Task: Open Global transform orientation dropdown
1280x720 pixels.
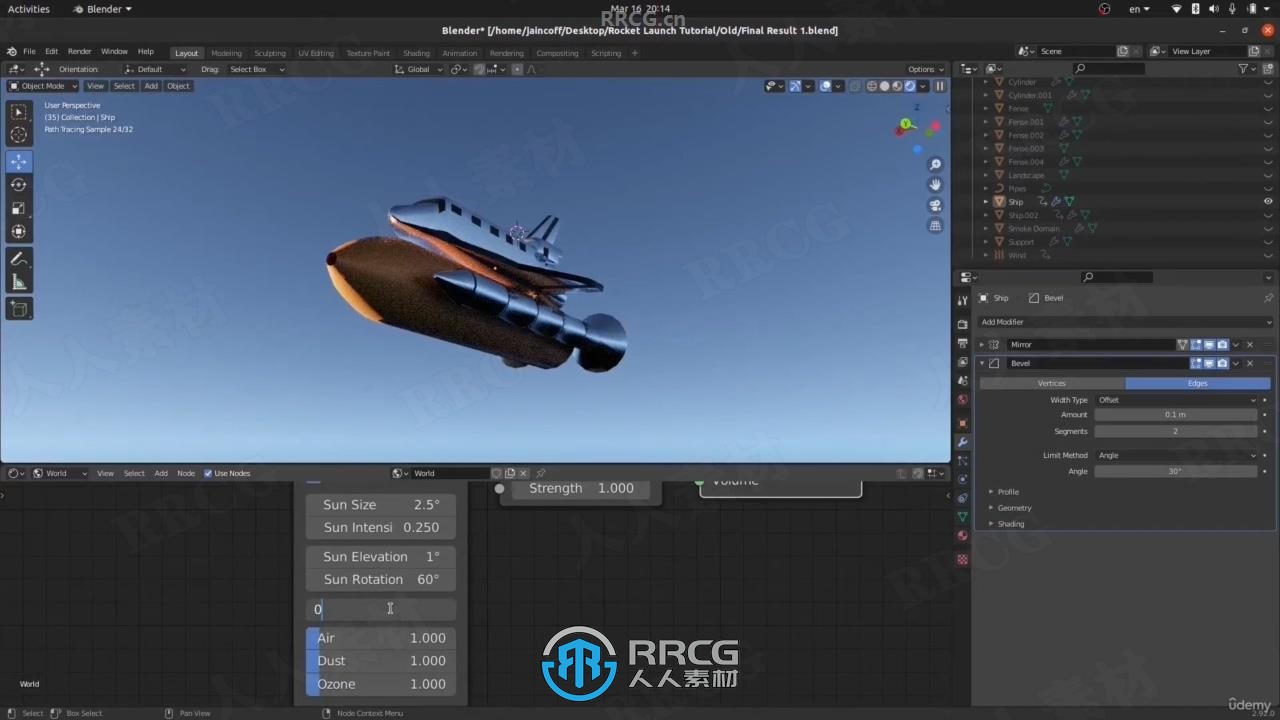Action: (x=417, y=69)
